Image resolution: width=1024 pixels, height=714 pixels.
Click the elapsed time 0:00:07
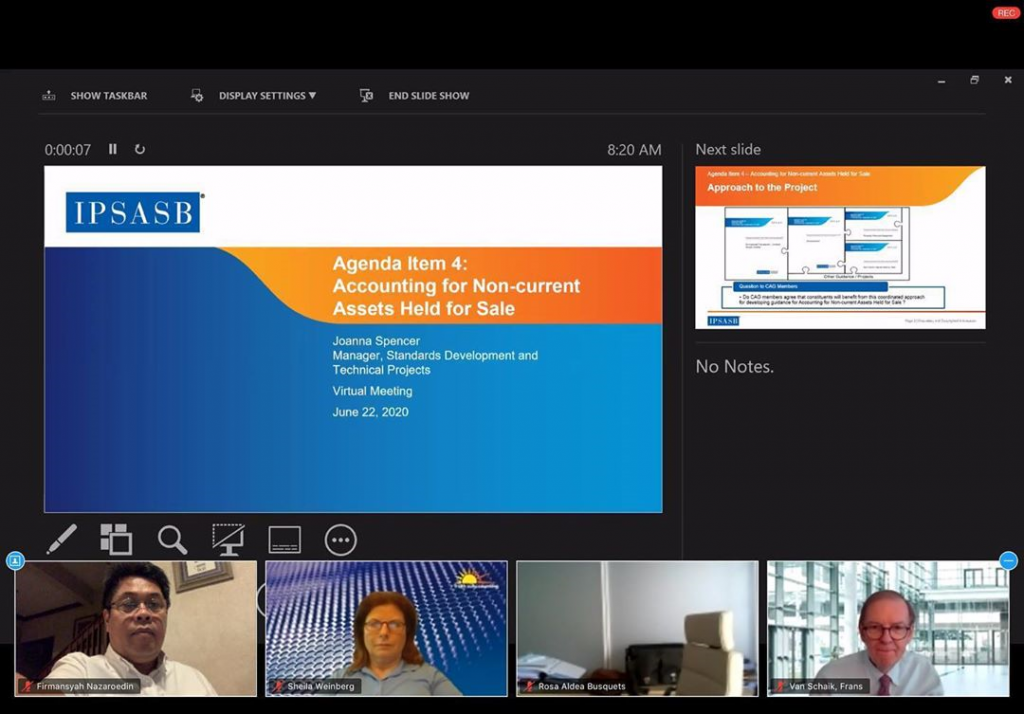[x=67, y=150]
